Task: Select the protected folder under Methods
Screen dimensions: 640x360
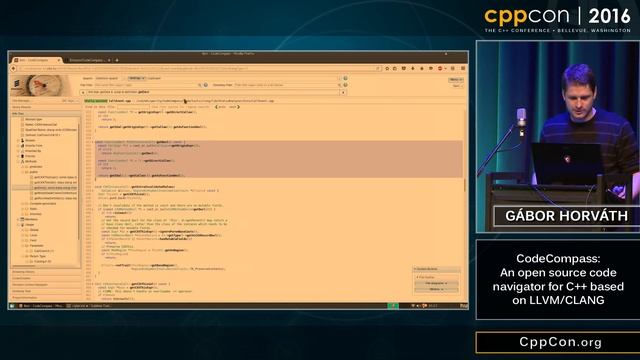Action: tap(35, 167)
